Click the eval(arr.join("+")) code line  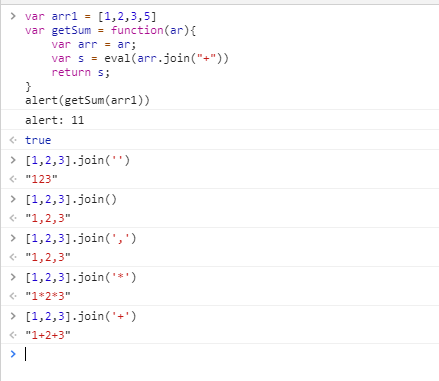point(140,58)
